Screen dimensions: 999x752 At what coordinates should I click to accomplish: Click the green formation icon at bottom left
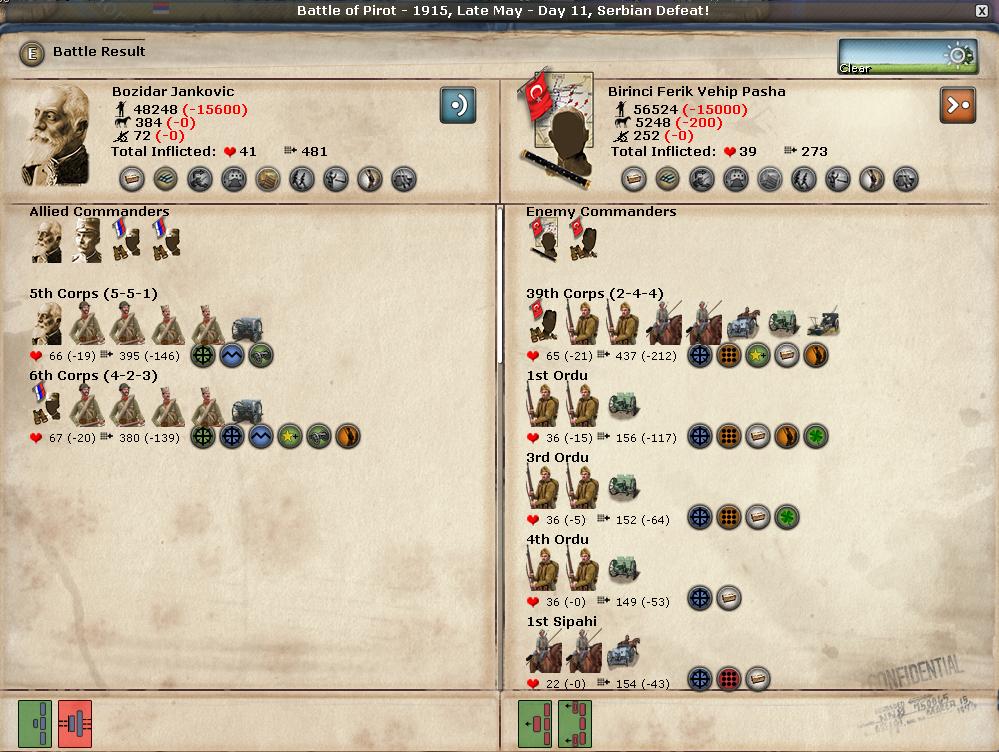coord(35,723)
